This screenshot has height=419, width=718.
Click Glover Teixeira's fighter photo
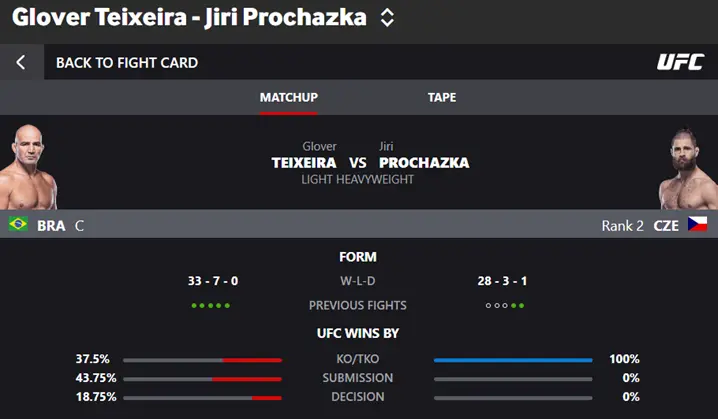(x=28, y=167)
